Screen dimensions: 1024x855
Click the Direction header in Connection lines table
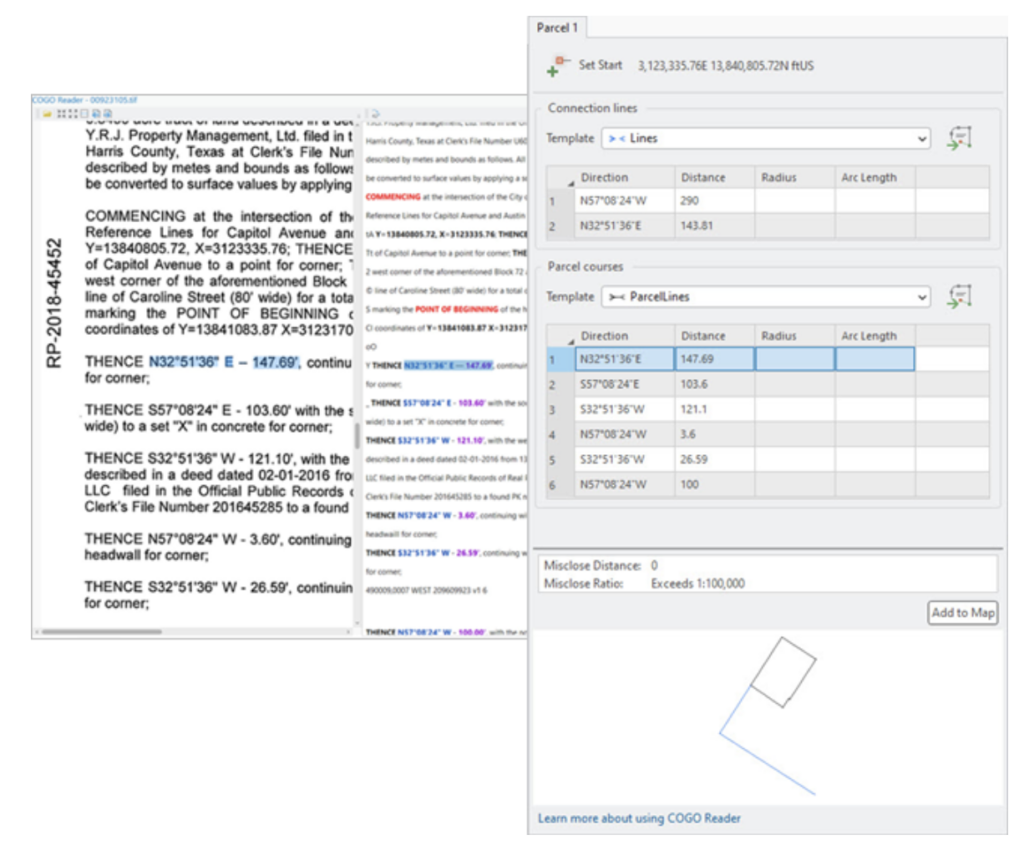pos(624,178)
